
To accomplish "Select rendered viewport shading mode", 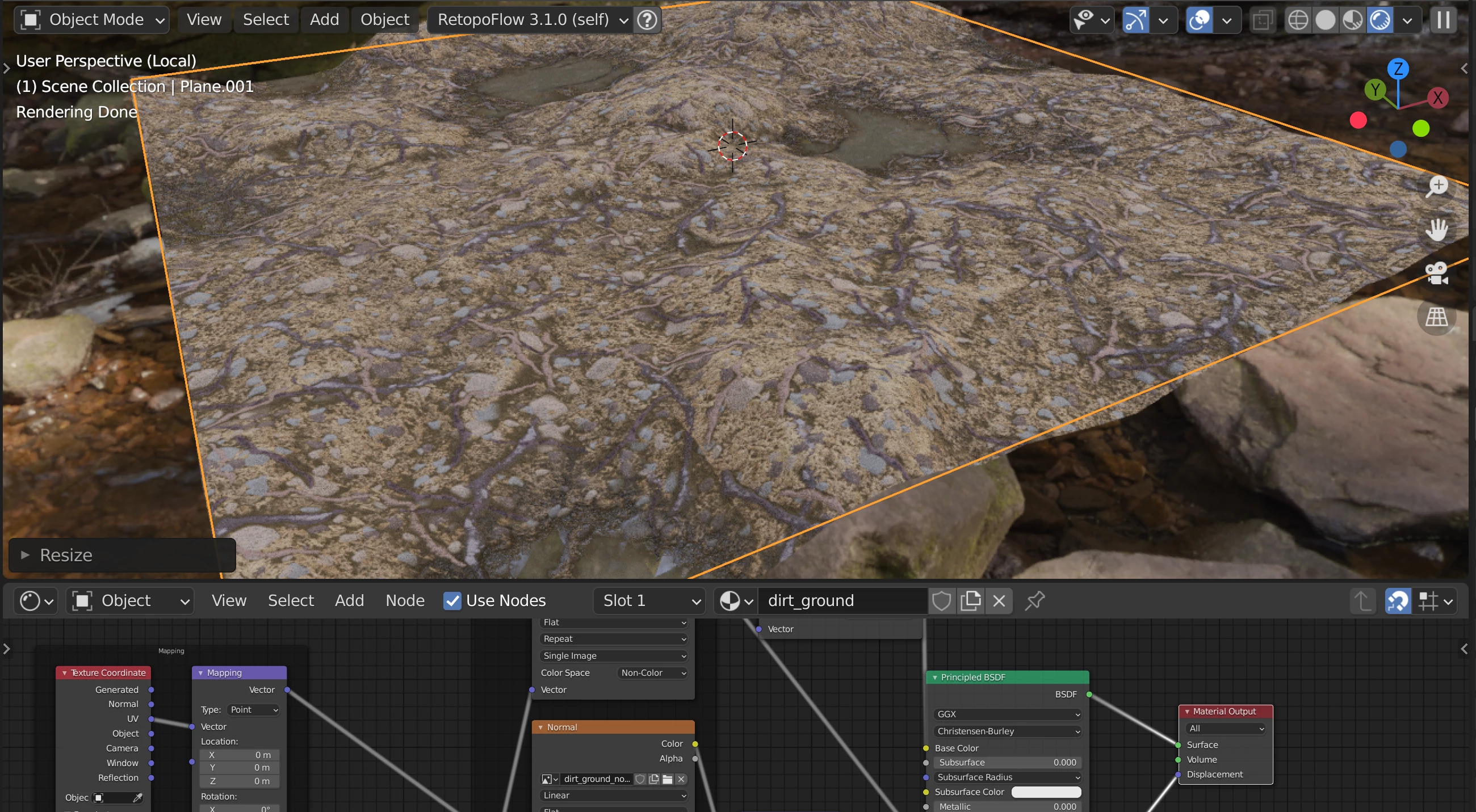I will coord(1379,20).
